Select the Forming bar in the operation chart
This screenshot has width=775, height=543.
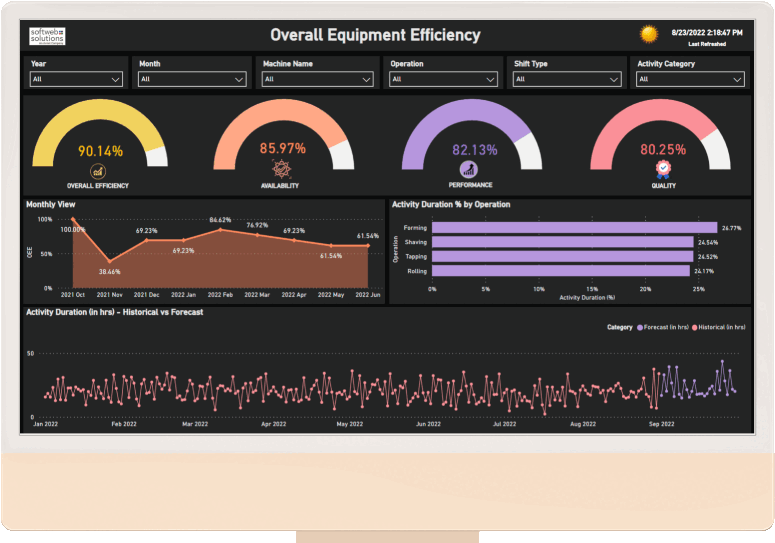574,228
